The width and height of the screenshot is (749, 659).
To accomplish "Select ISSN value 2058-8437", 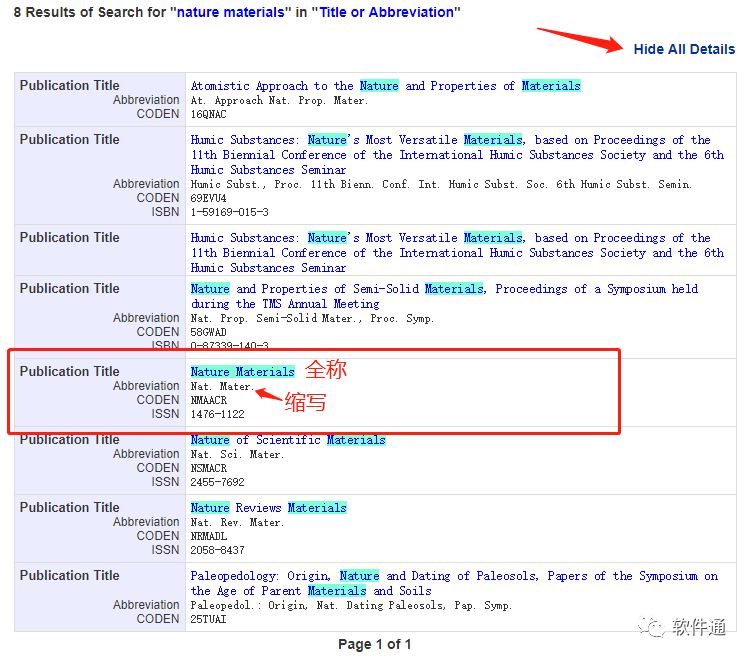I will coord(217,550).
